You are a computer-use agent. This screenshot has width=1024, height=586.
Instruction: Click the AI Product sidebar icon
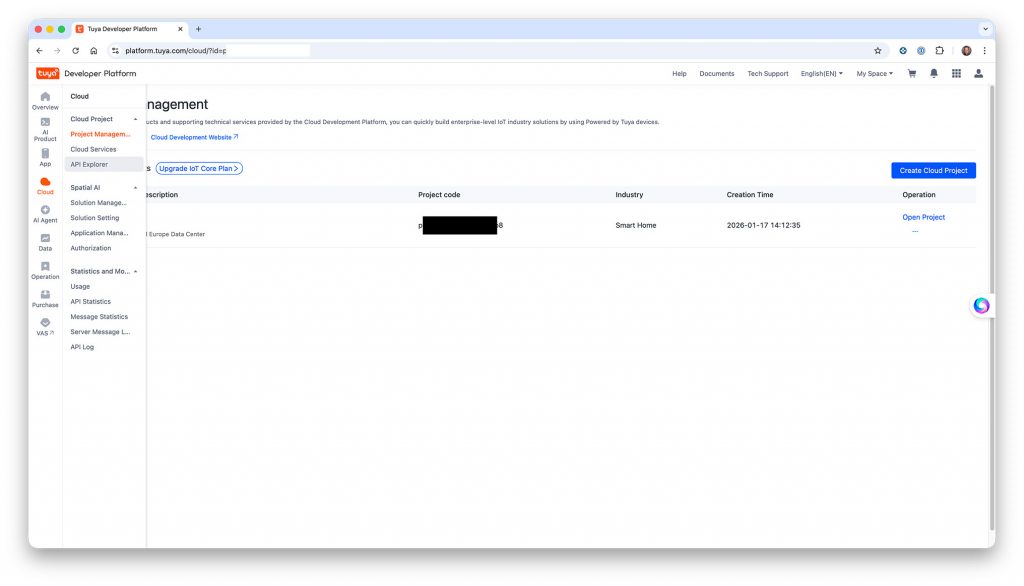coord(45,127)
